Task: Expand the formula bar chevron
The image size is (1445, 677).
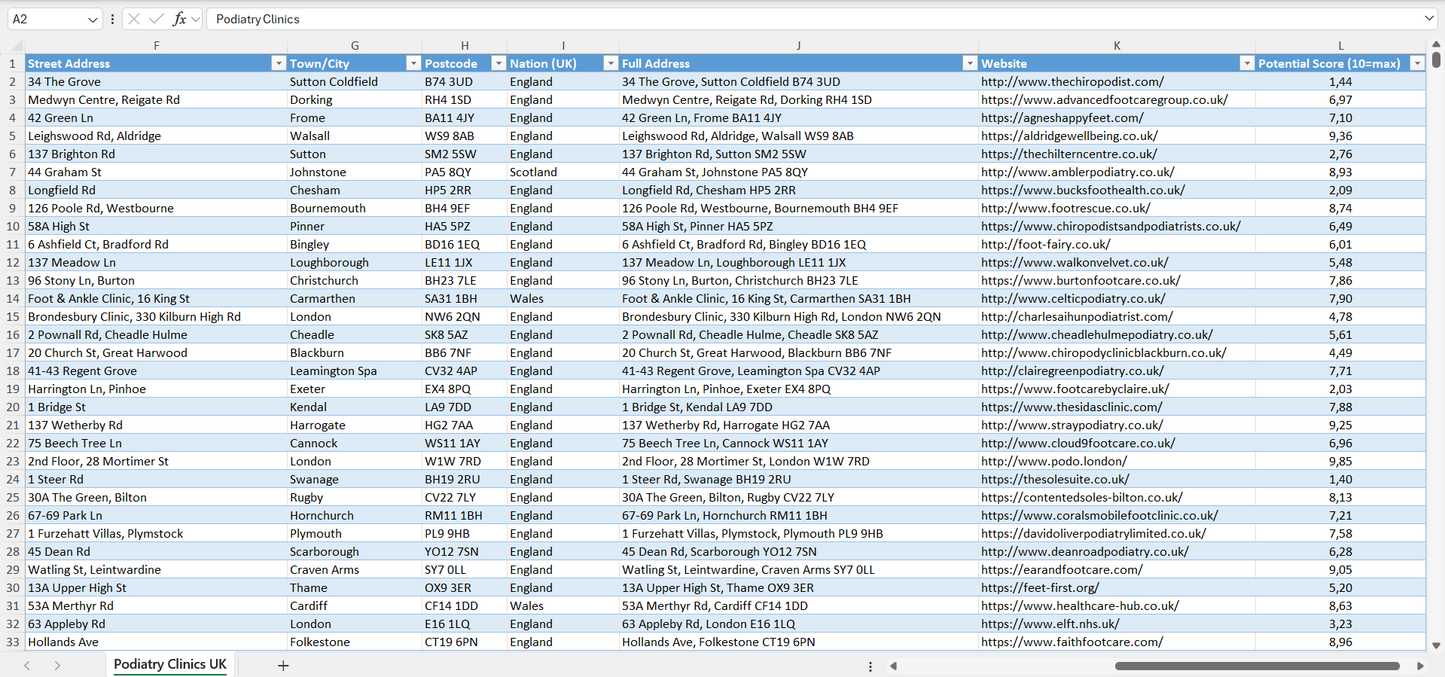Action: [196, 18]
